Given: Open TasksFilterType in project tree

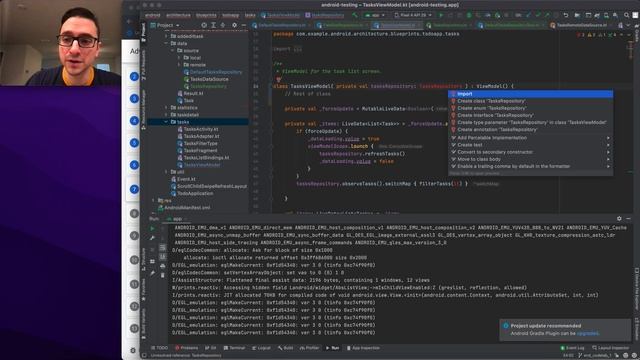Looking at the screenshot, I should (x=198, y=144).
